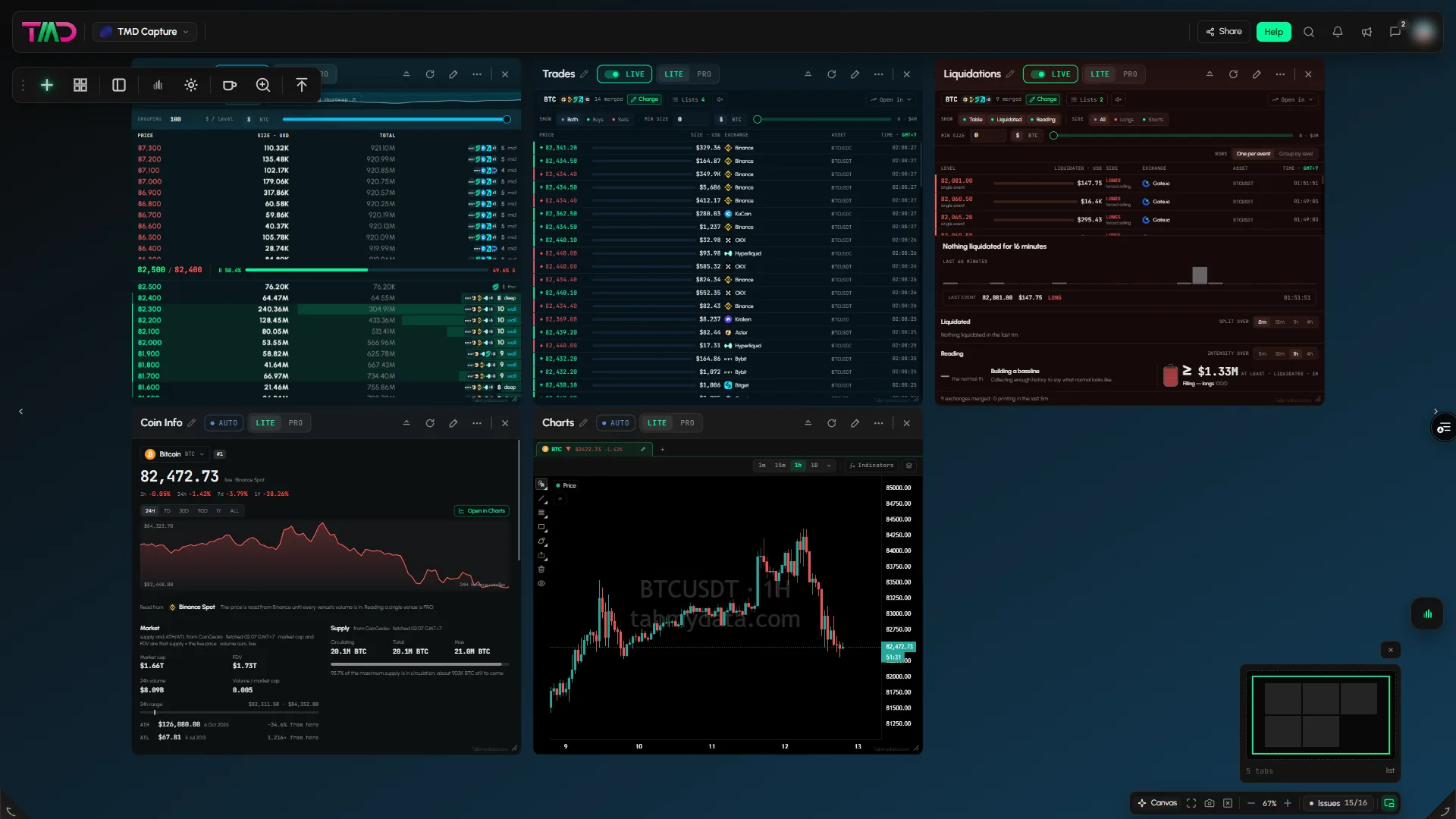
Task: Click the up-arrow-to-bar icon in the toolbar
Action: click(x=302, y=85)
